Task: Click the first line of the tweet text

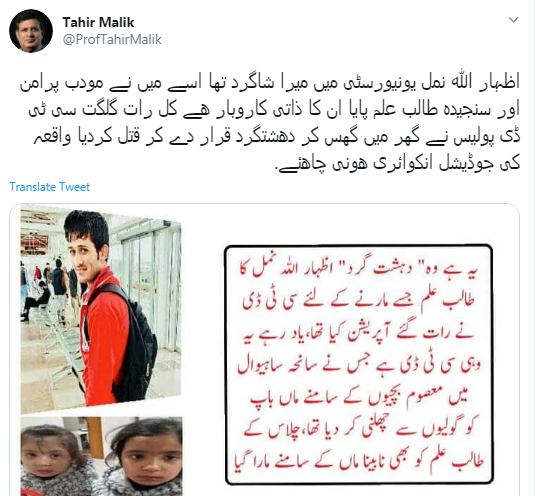Action: click(x=270, y=84)
